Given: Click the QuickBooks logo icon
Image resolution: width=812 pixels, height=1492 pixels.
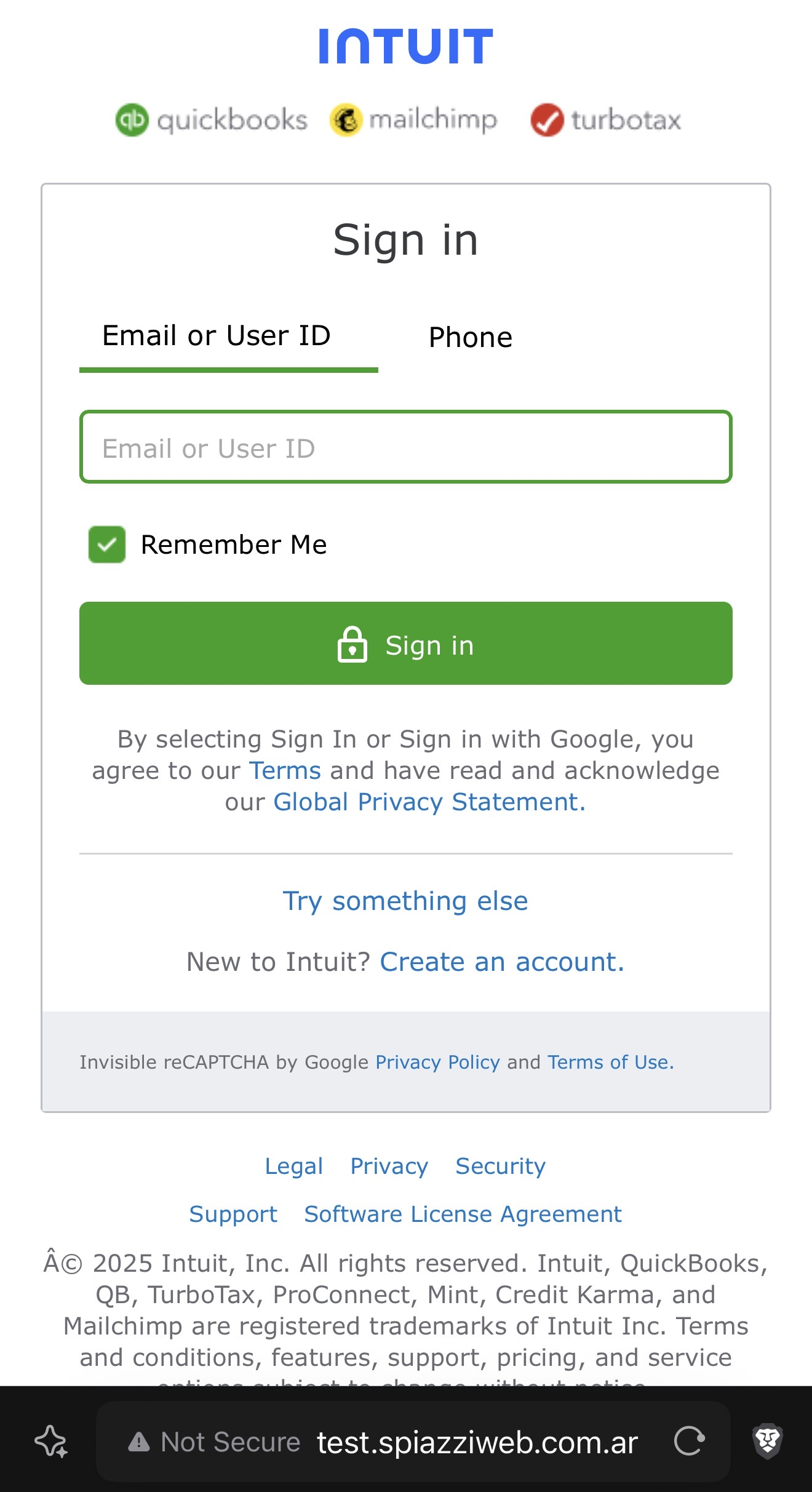Looking at the screenshot, I should [132, 120].
